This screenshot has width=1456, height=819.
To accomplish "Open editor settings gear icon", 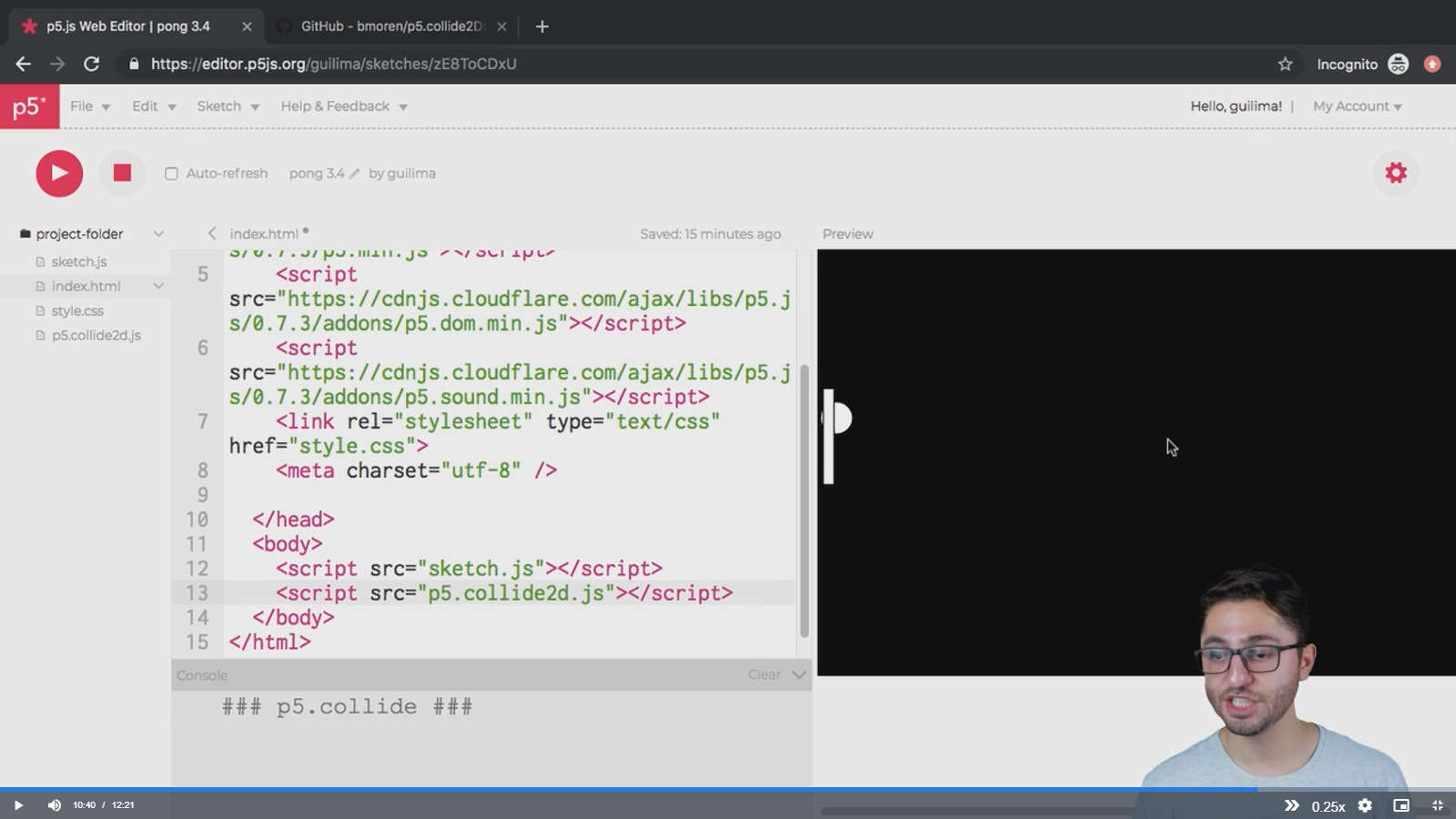I will coord(1396,173).
